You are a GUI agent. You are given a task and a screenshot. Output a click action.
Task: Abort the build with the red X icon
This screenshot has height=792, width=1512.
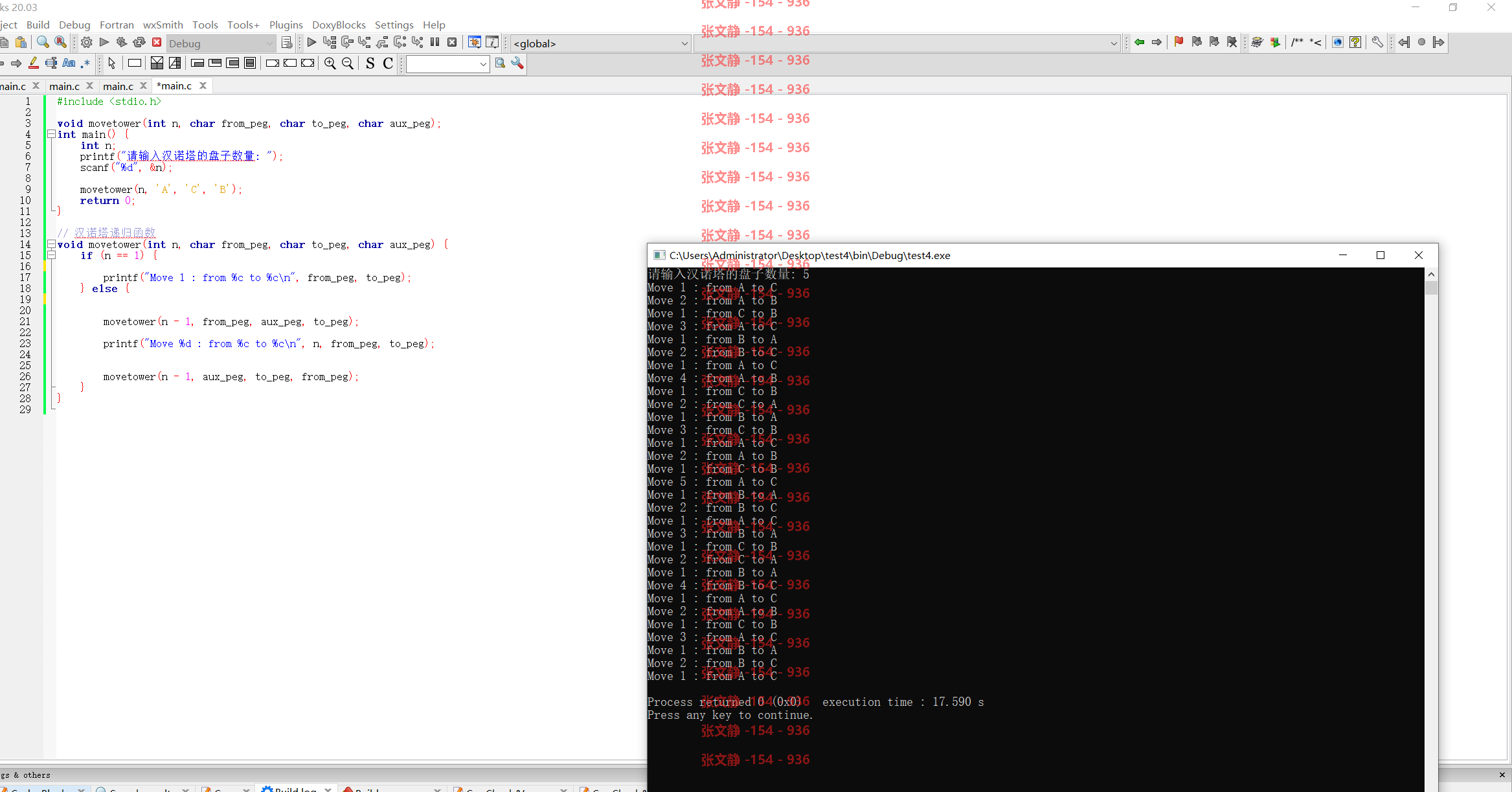point(157,43)
